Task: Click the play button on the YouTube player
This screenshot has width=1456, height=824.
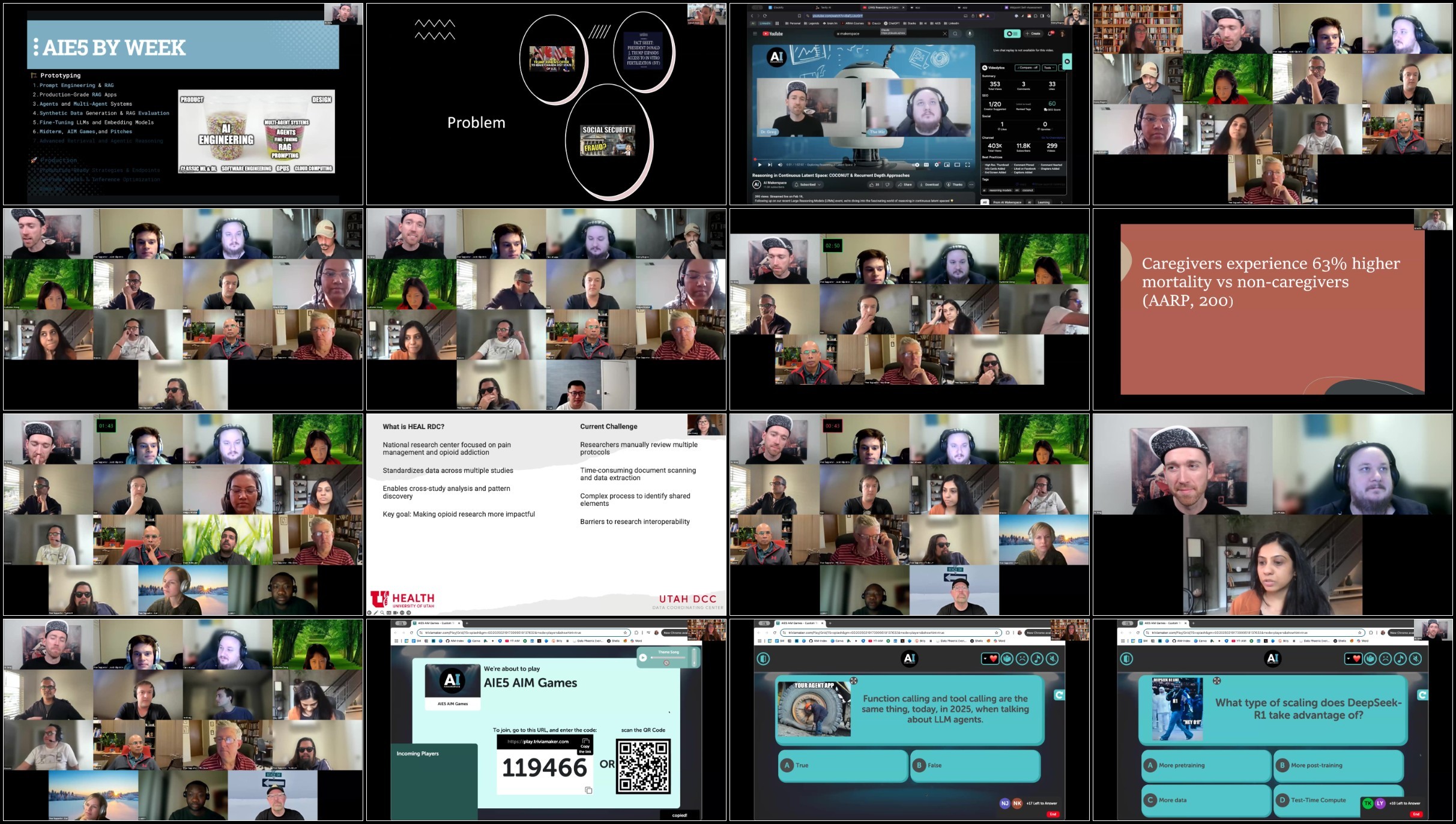Action: [760, 164]
